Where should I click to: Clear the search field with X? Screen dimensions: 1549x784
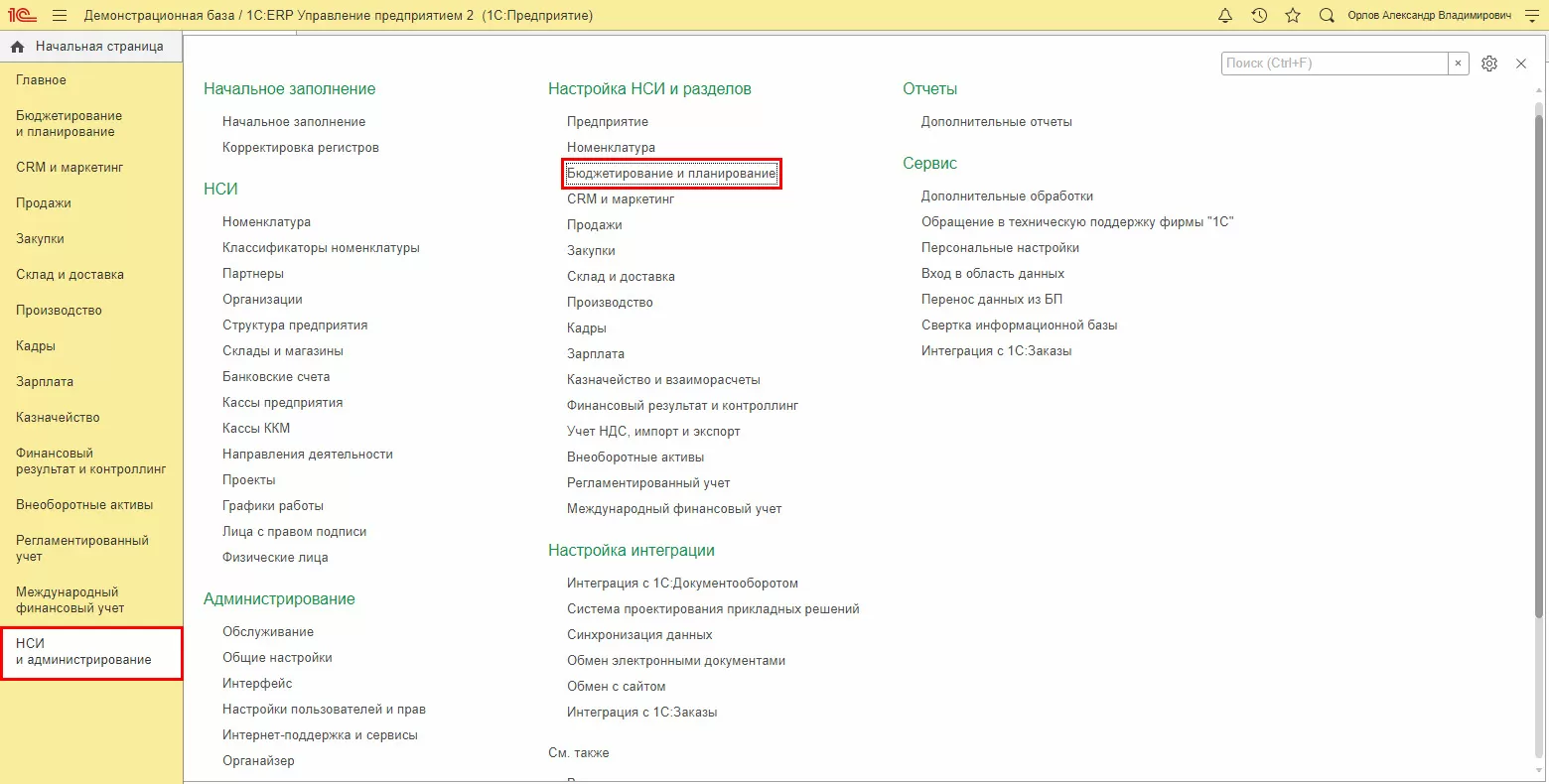click(x=1458, y=64)
